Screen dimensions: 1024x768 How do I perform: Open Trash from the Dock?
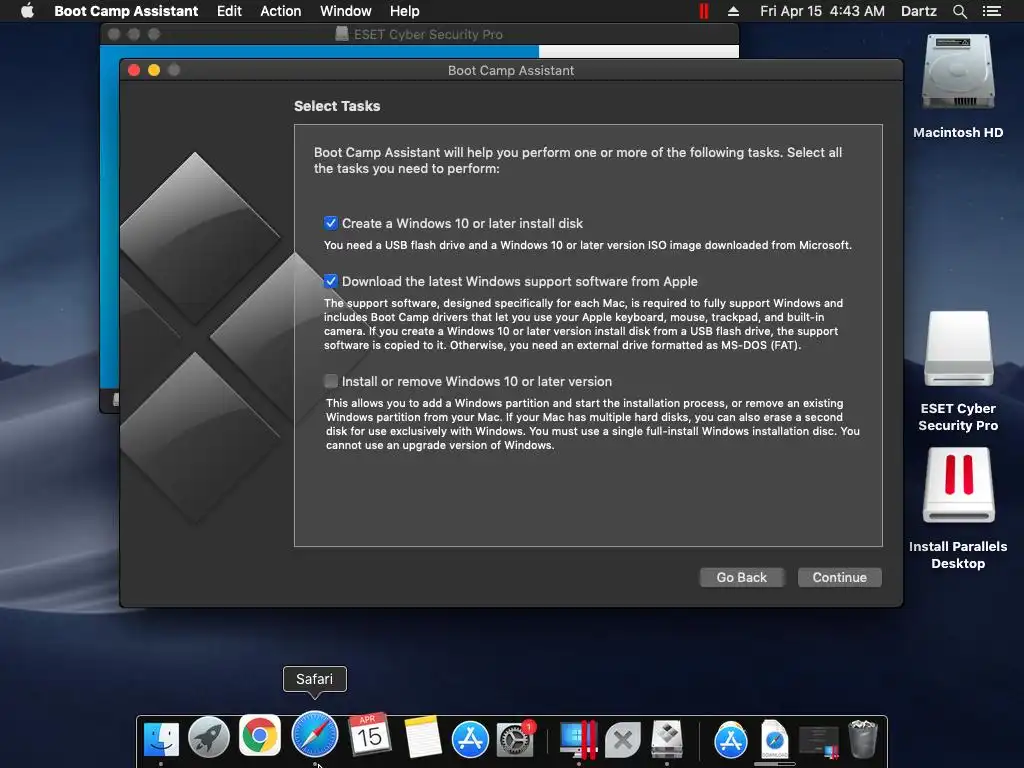[863, 739]
